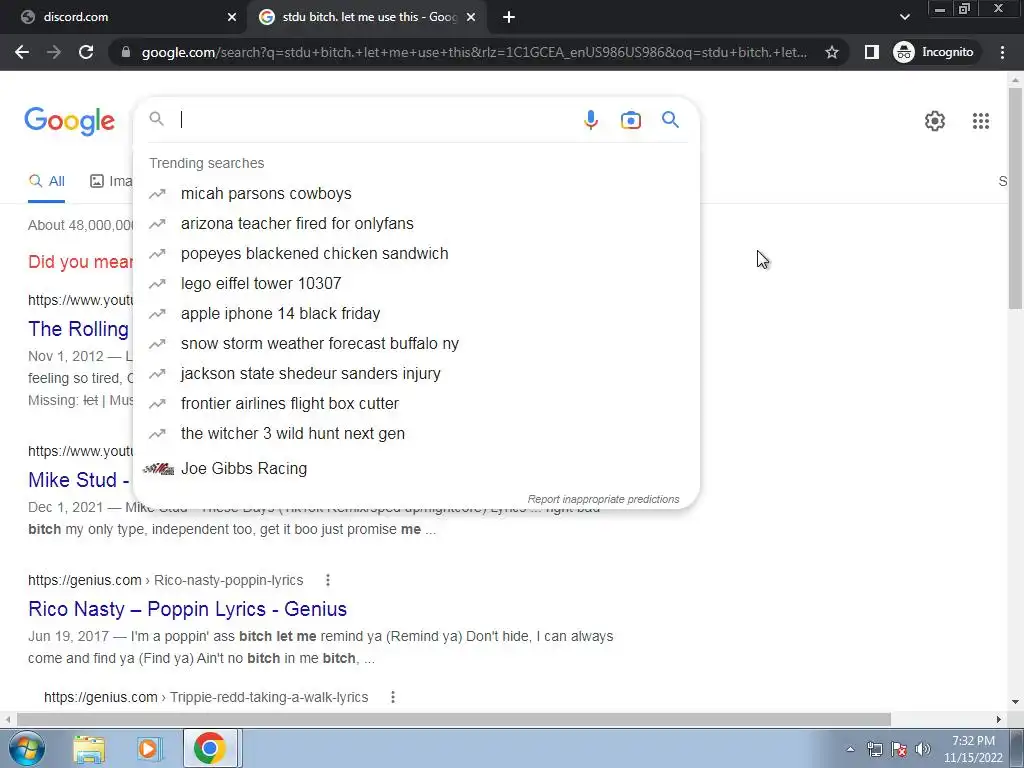1024x768 pixels.
Task: Choose frontier airlines flight box cutter suggestion
Action: pyautogui.click(x=416, y=404)
